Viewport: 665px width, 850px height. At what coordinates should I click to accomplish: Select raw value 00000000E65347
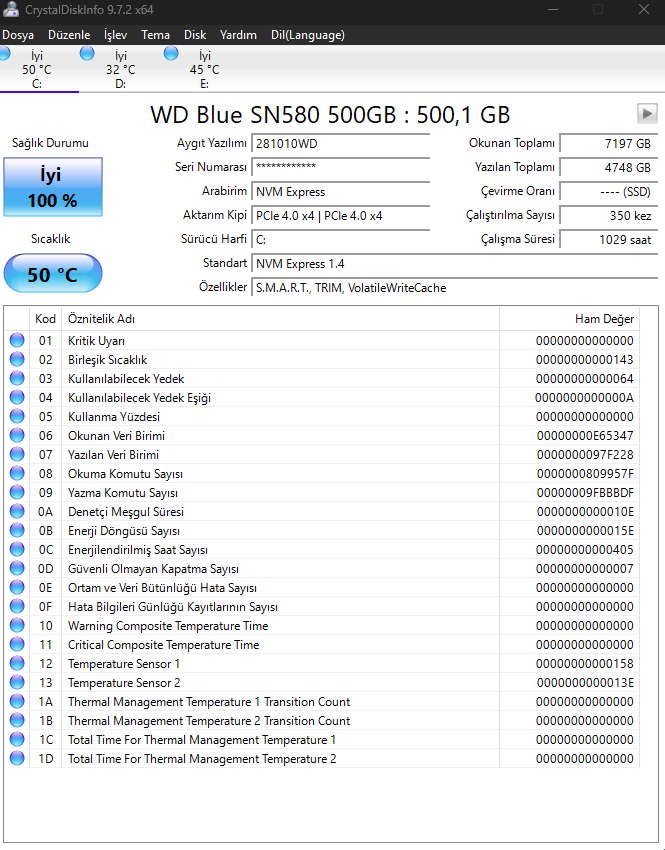[x=585, y=436]
